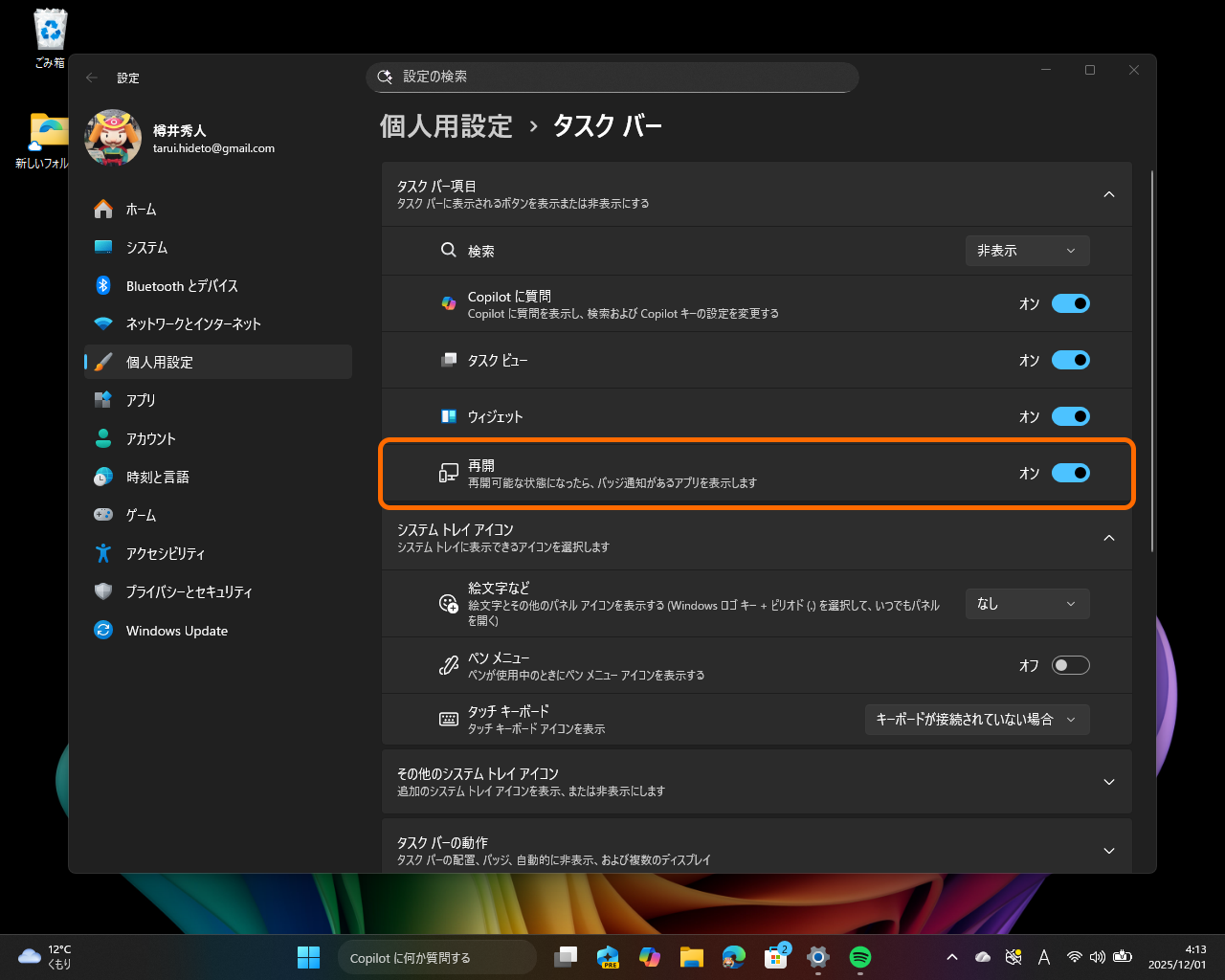
Task: Click the タッチ キーボード keyboard icon
Action: click(448, 720)
